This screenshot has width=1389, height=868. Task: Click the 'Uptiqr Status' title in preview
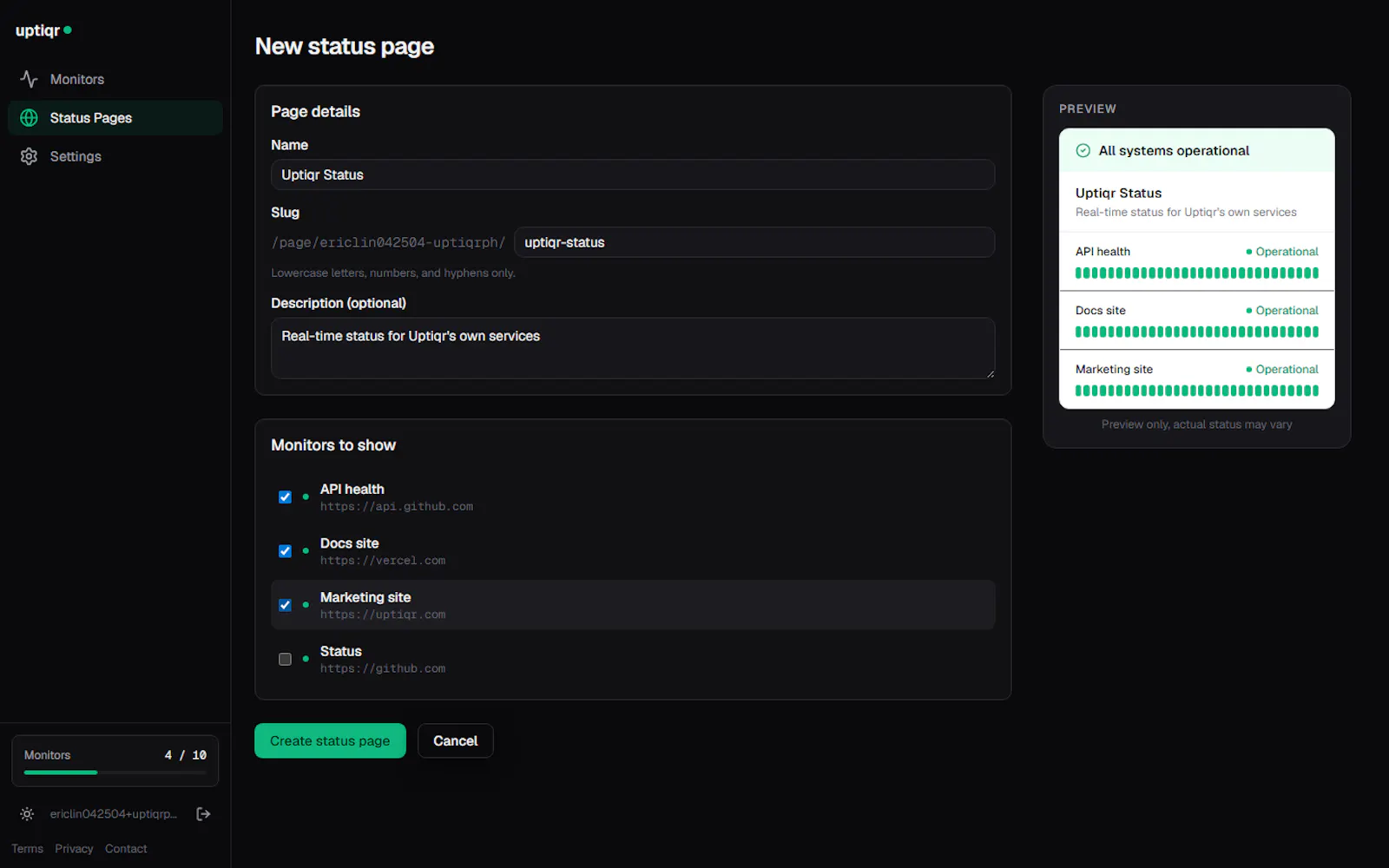tap(1118, 193)
